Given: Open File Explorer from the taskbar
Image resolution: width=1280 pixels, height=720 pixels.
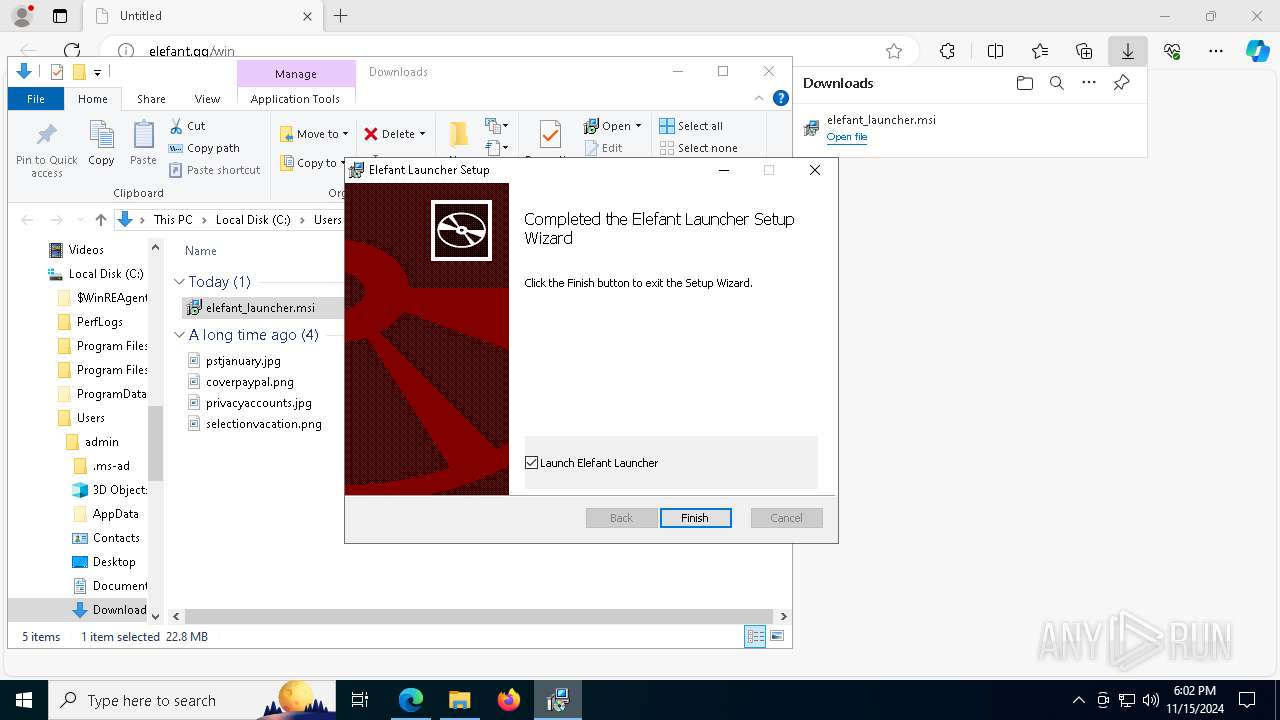Looking at the screenshot, I should coord(459,700).
